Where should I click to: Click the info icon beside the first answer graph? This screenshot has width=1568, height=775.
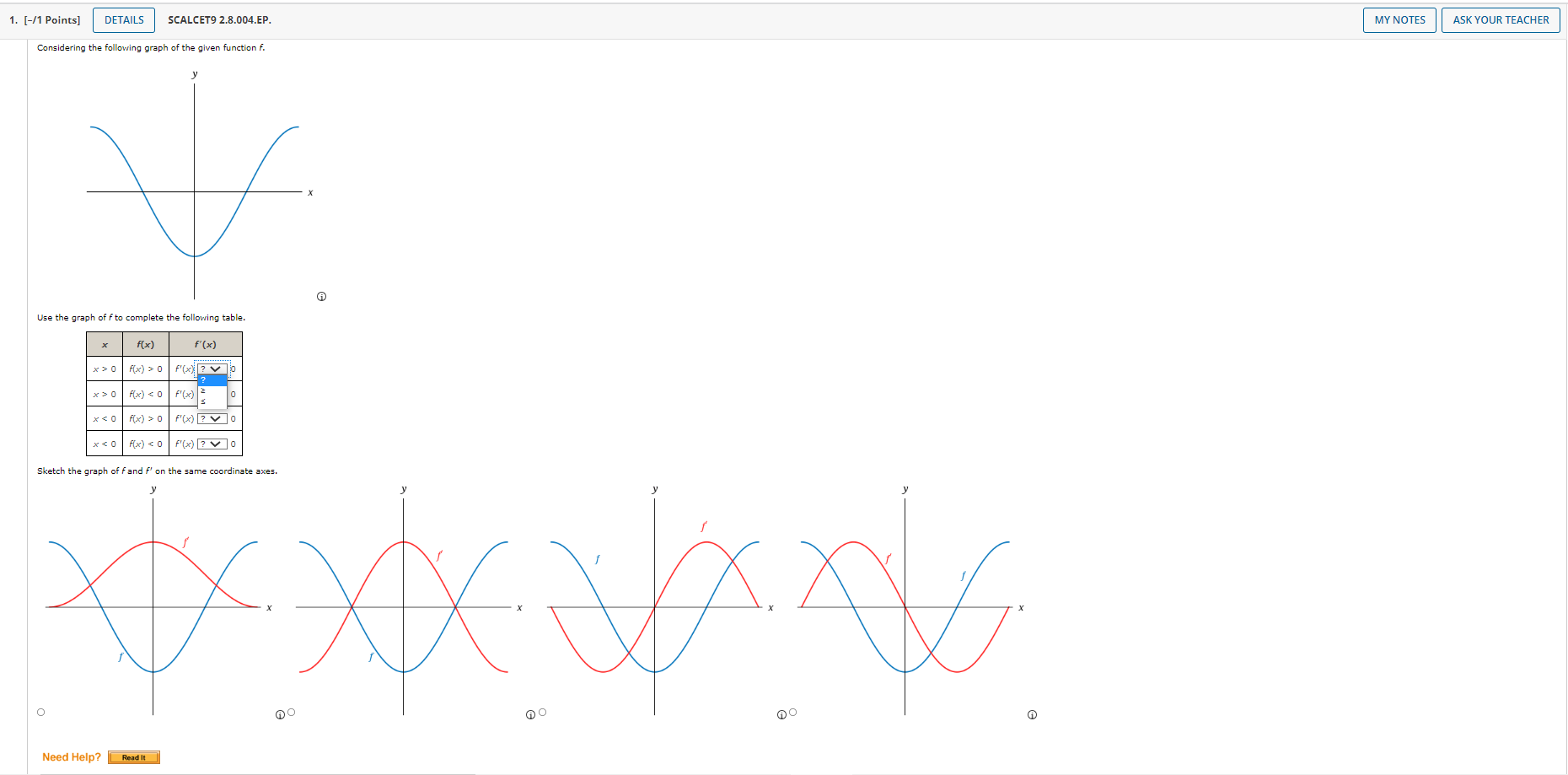[279, 714]
